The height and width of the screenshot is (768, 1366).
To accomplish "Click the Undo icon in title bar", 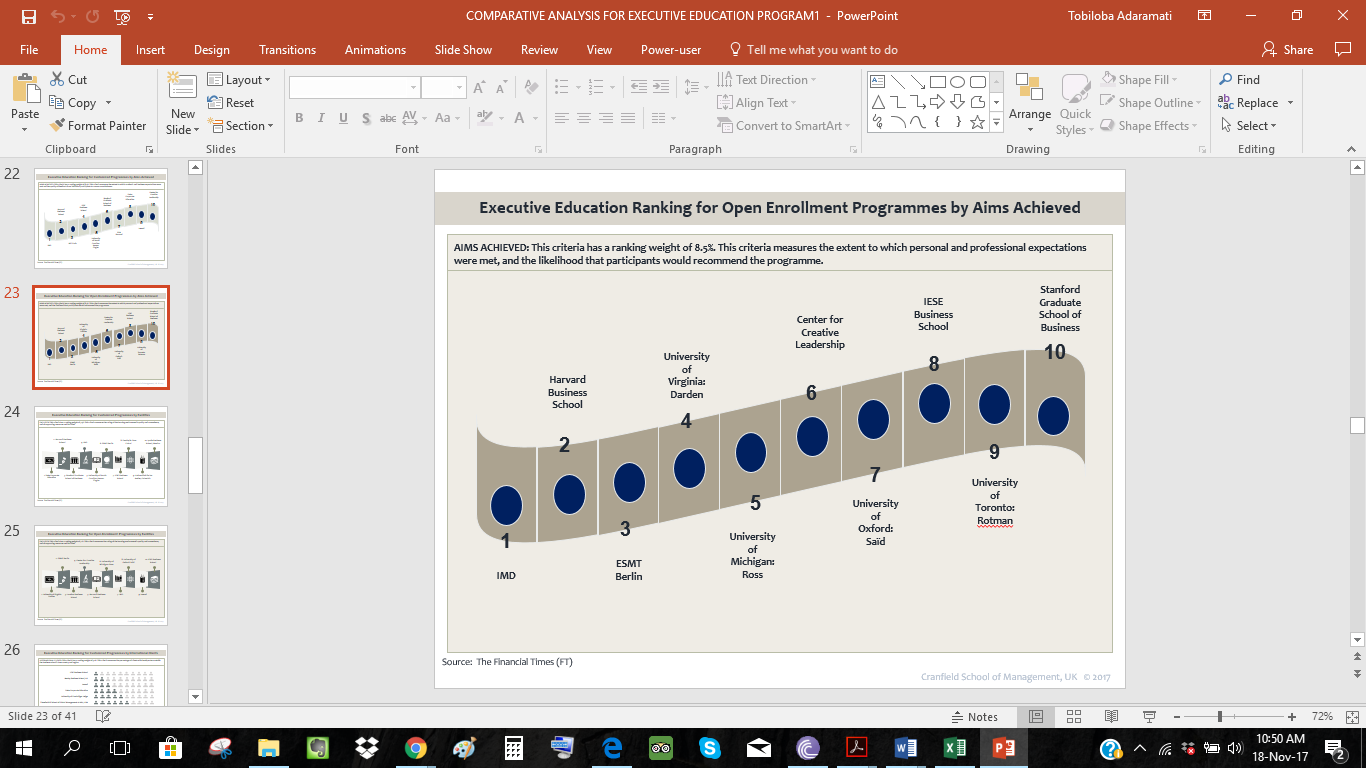I will tap(58, 16).
